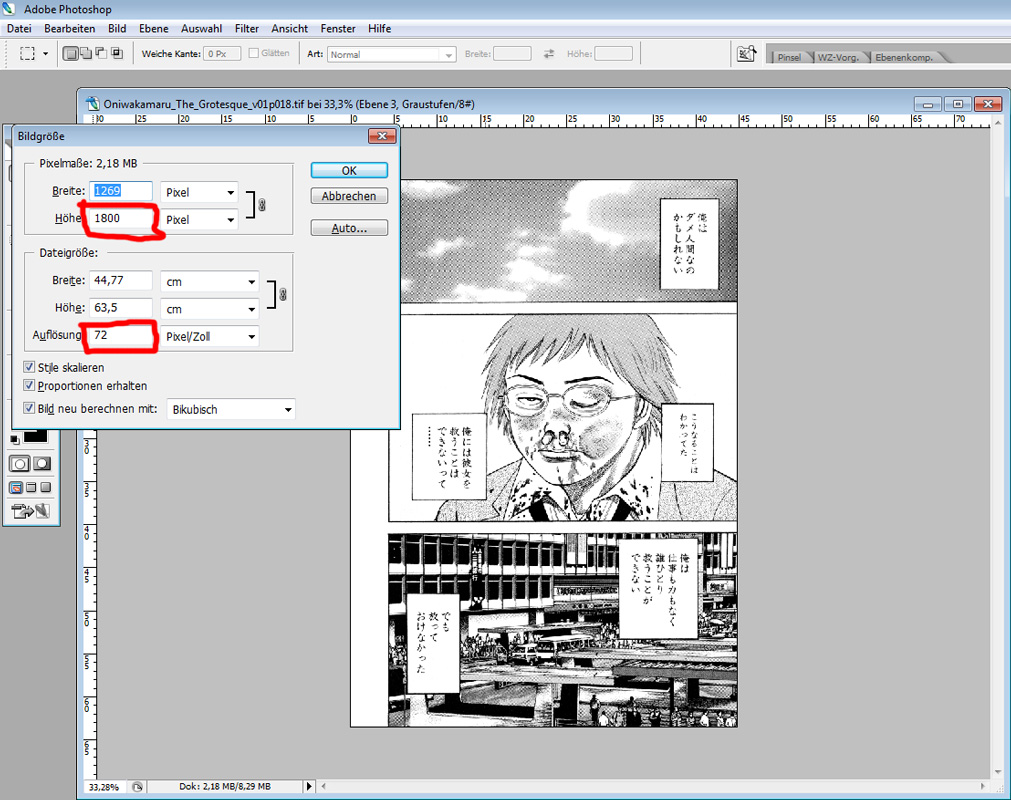
Task: Choose Intersect with selection mode icon
Action: click(117, 54)
